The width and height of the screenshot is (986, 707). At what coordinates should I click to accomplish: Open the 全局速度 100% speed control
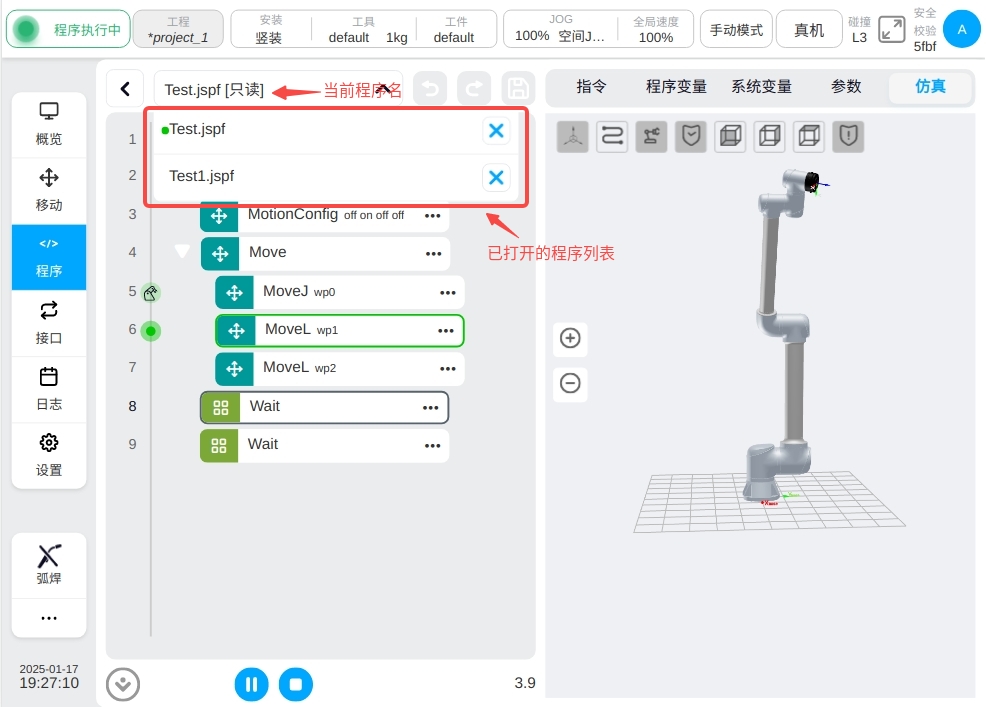(655, 30)
